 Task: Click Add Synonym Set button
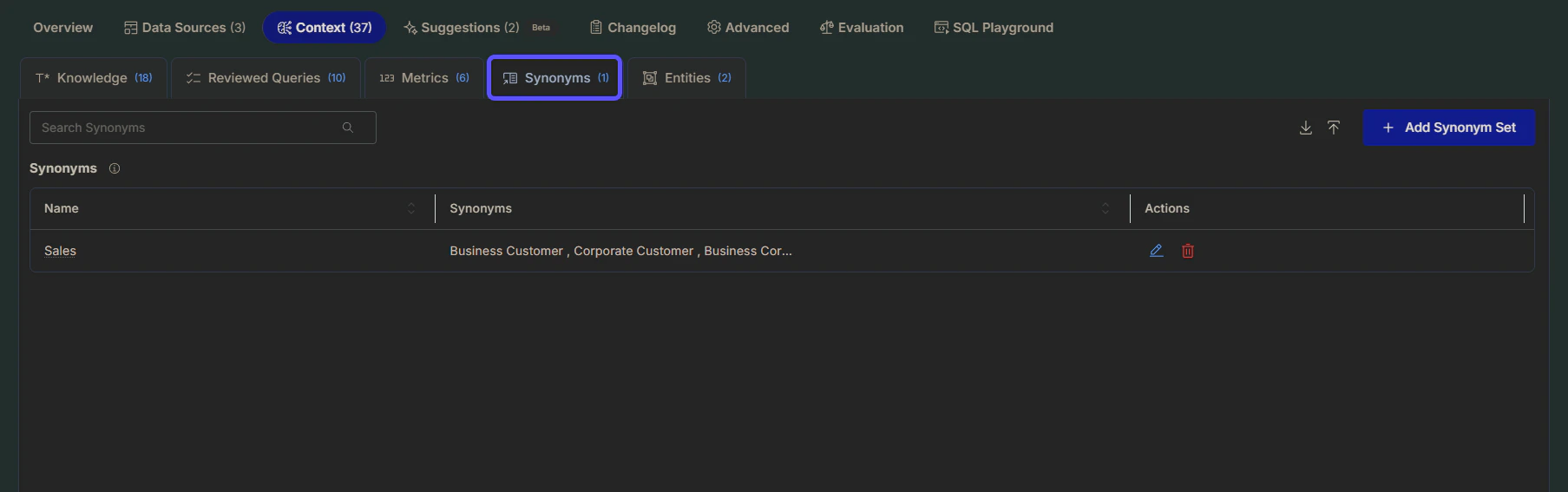tap(1449, 128)
